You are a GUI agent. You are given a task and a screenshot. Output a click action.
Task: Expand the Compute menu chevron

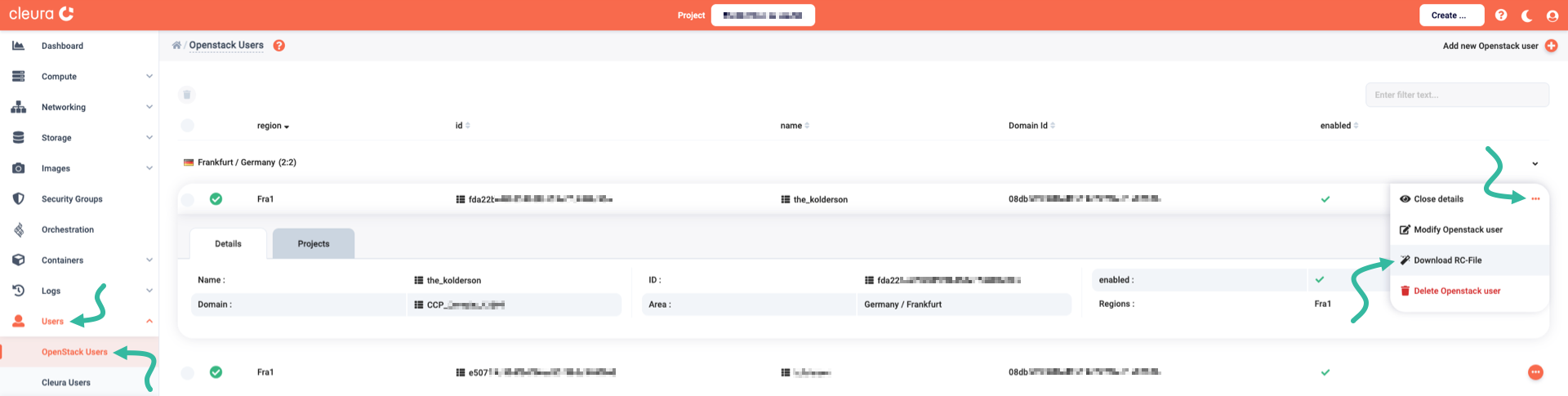pyautogui.click(x=149, y=76)
